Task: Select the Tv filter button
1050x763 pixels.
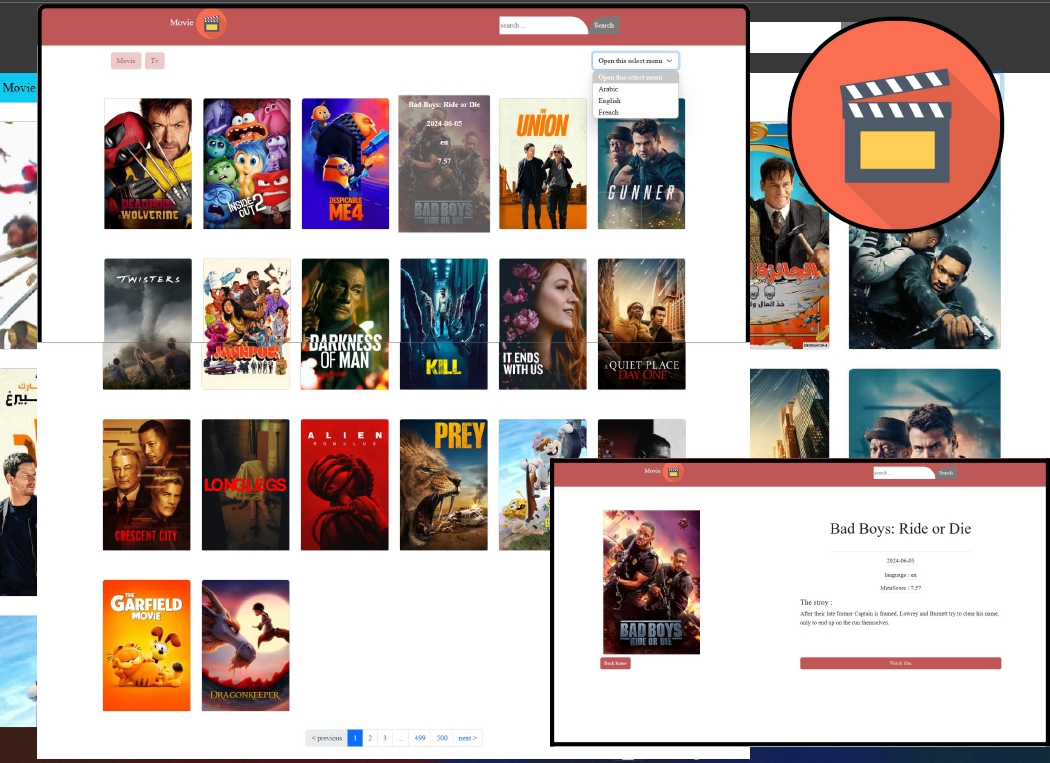Action: click(155, 61)
